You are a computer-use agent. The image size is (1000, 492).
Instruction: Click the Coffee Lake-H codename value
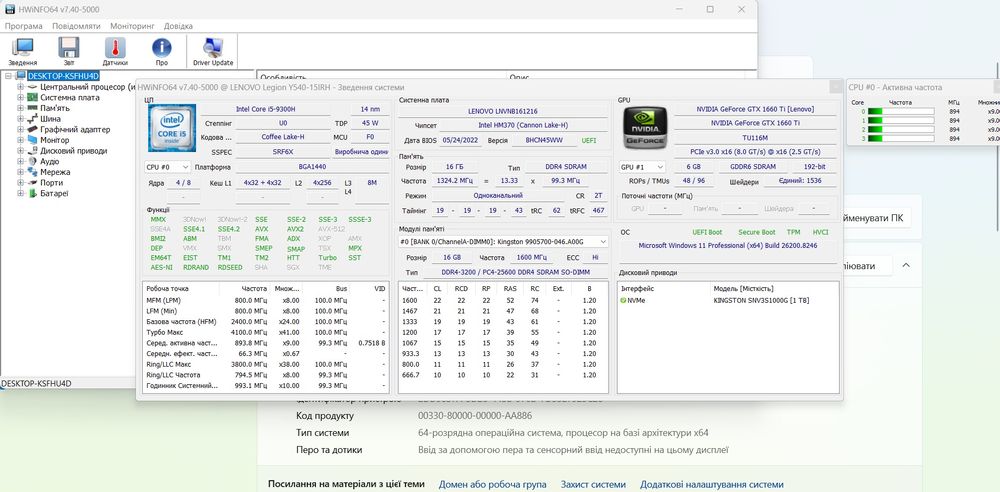click(x=283, y=137)
